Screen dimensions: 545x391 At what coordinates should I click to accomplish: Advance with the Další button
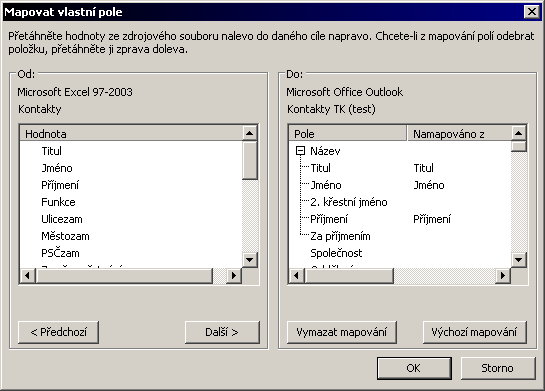222,332
